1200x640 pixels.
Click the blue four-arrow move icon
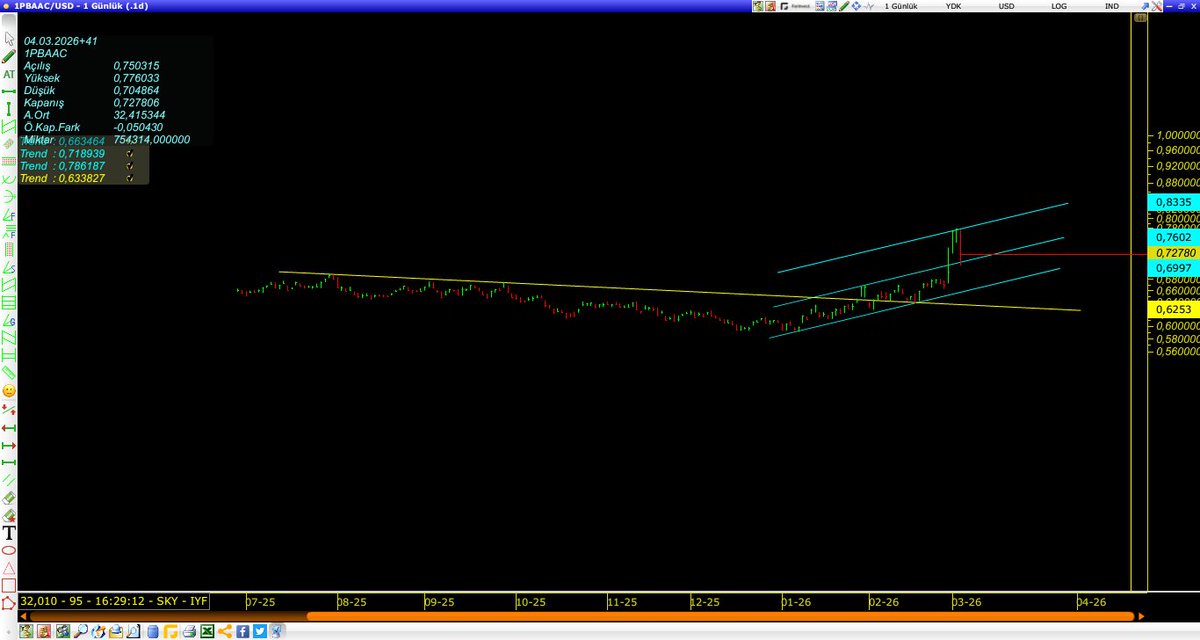tap(857, 6)
